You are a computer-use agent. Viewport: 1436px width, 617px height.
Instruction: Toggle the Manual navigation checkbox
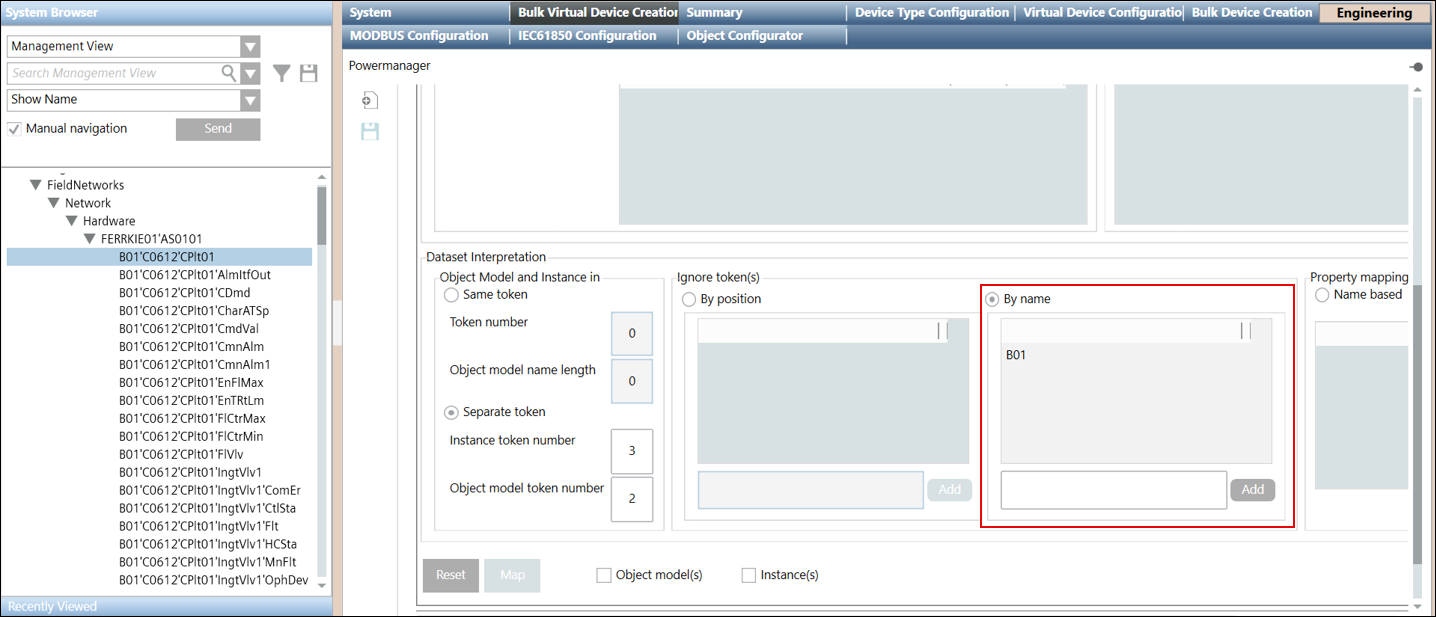(x=15, y=129)
